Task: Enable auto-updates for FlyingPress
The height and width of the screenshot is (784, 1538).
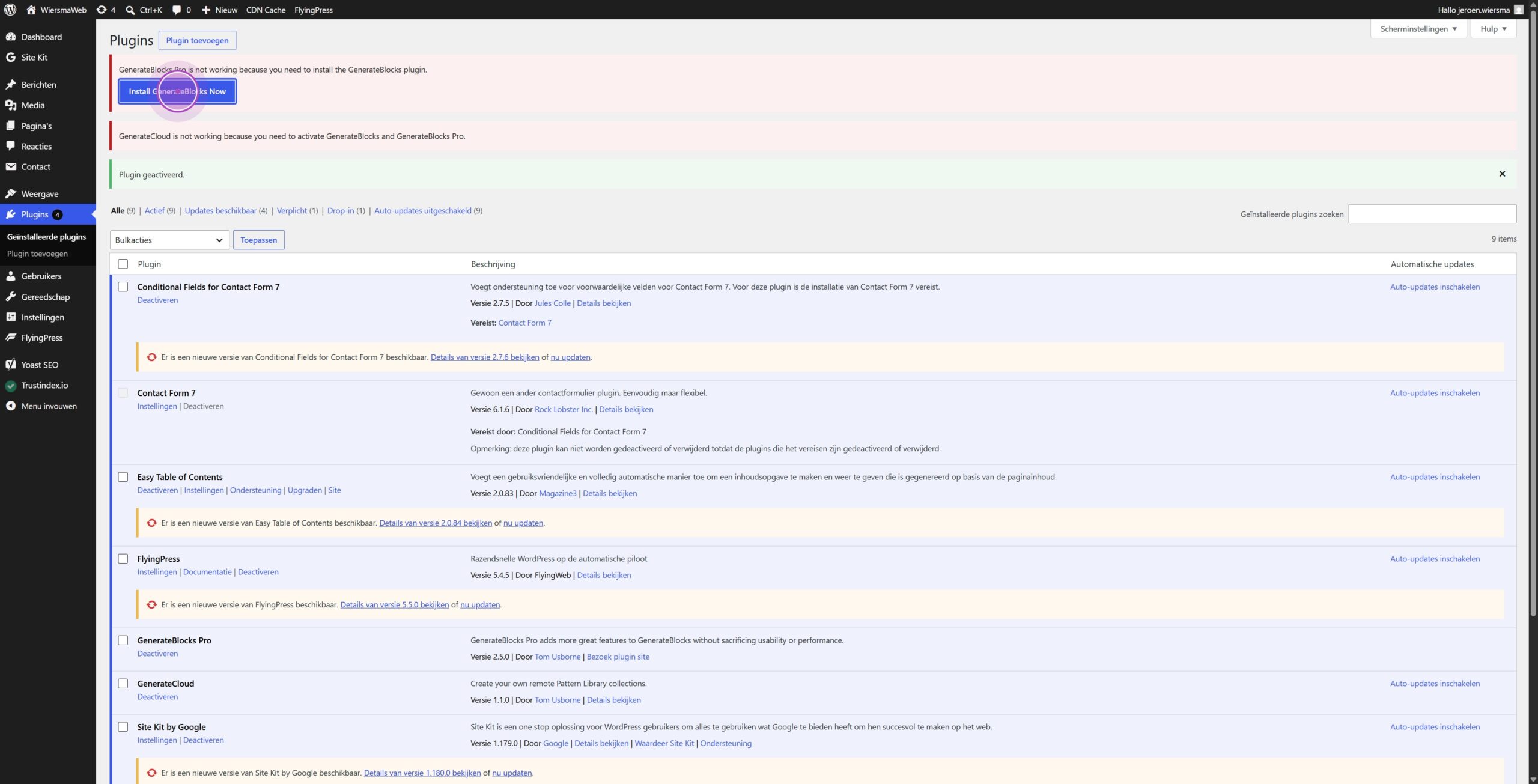Action: (1435, 558)
